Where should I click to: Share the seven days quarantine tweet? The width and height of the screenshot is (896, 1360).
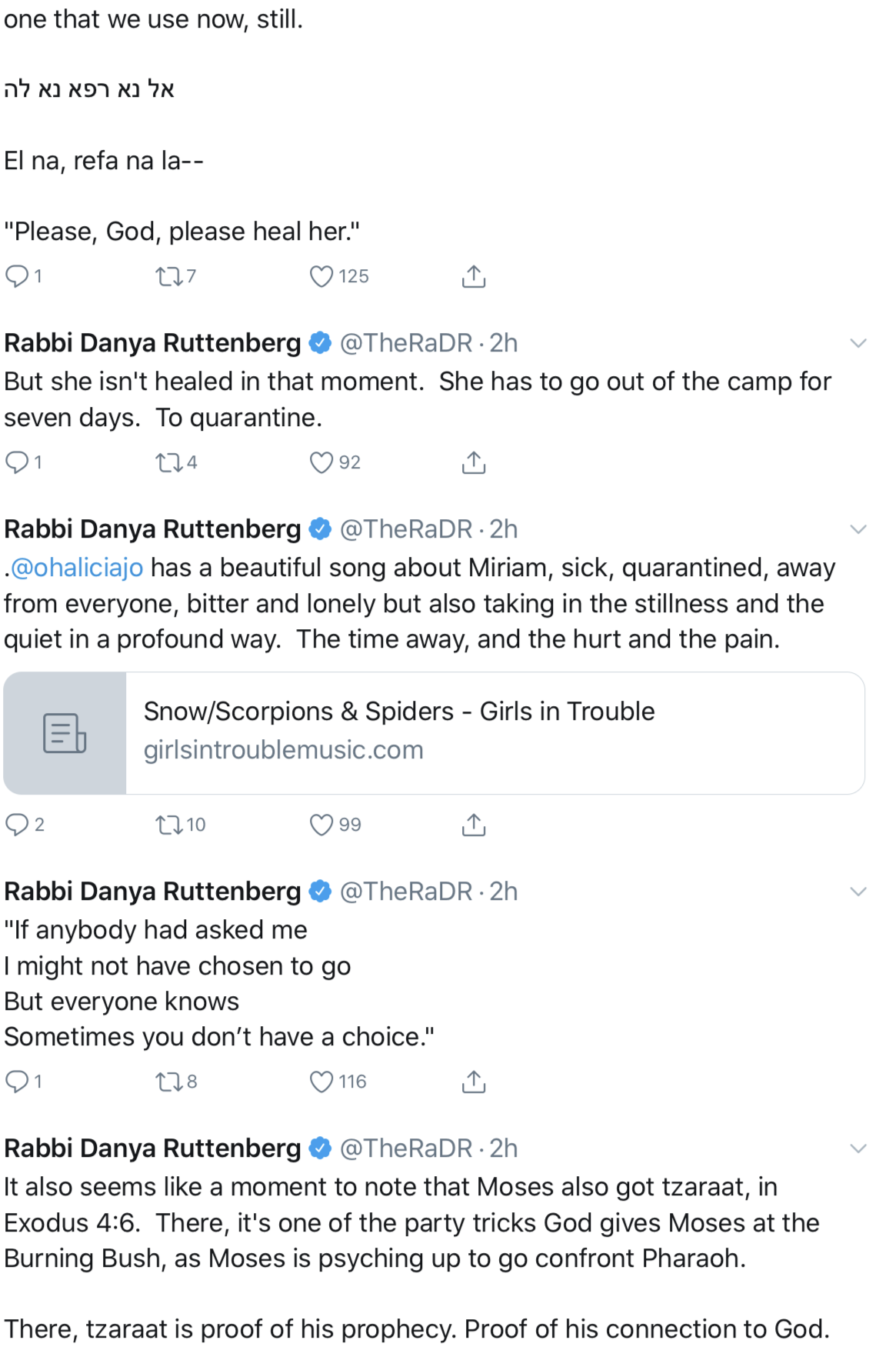coord(474,462)
